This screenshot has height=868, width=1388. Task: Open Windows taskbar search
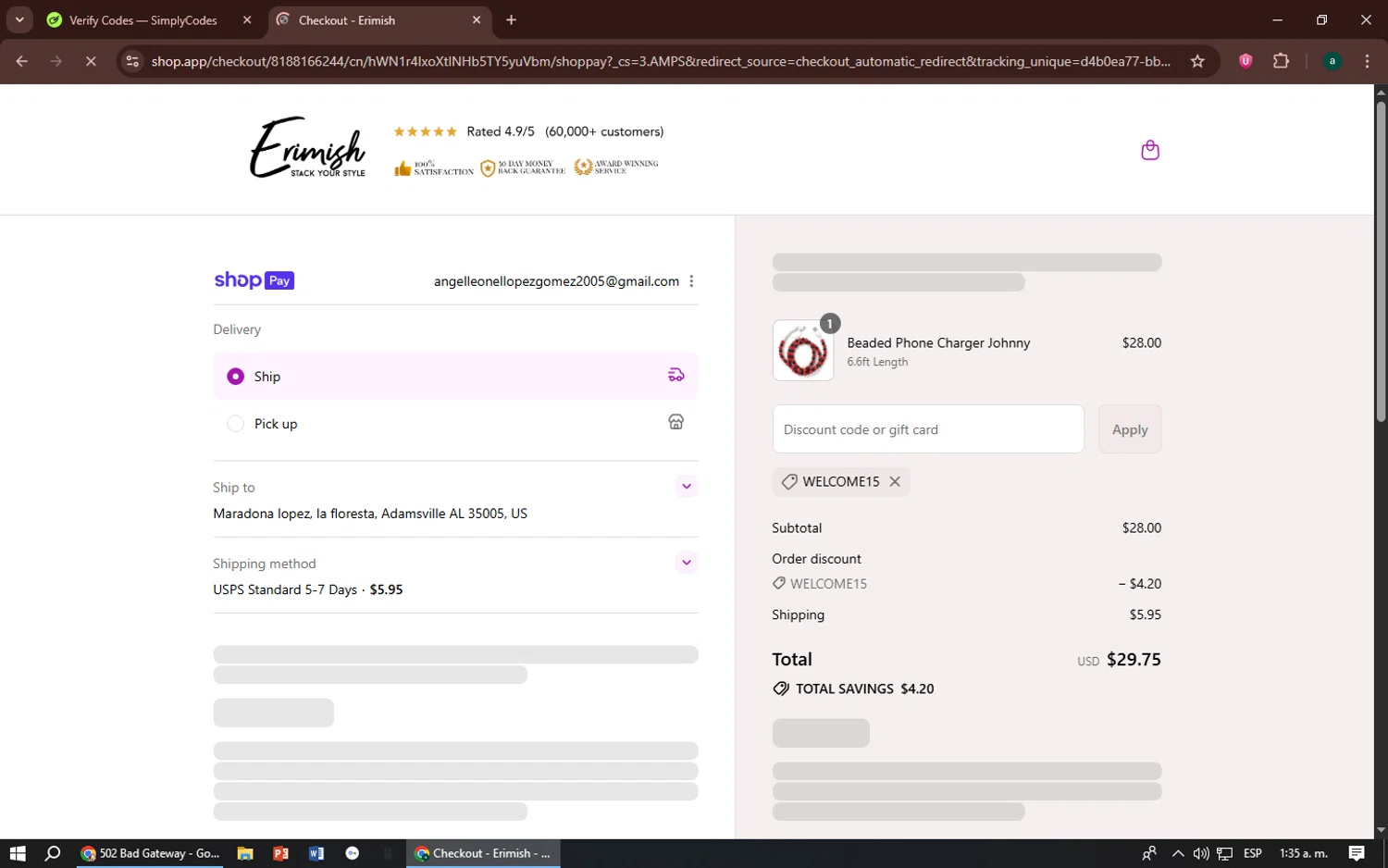pyautogui.click(x=53, y=853)
